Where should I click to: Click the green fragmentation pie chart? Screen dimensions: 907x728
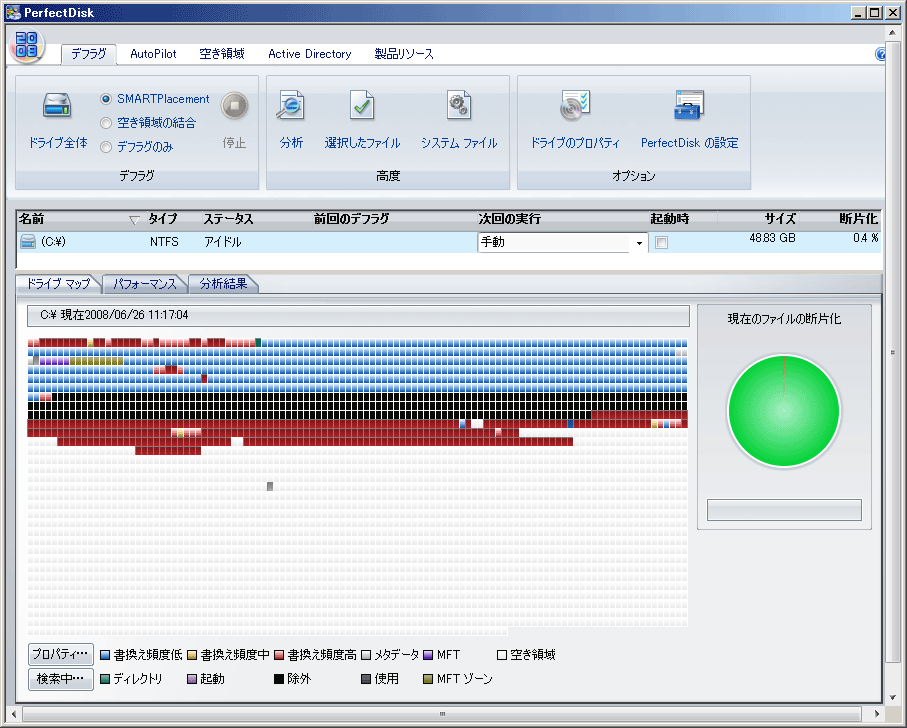point(784,411)
